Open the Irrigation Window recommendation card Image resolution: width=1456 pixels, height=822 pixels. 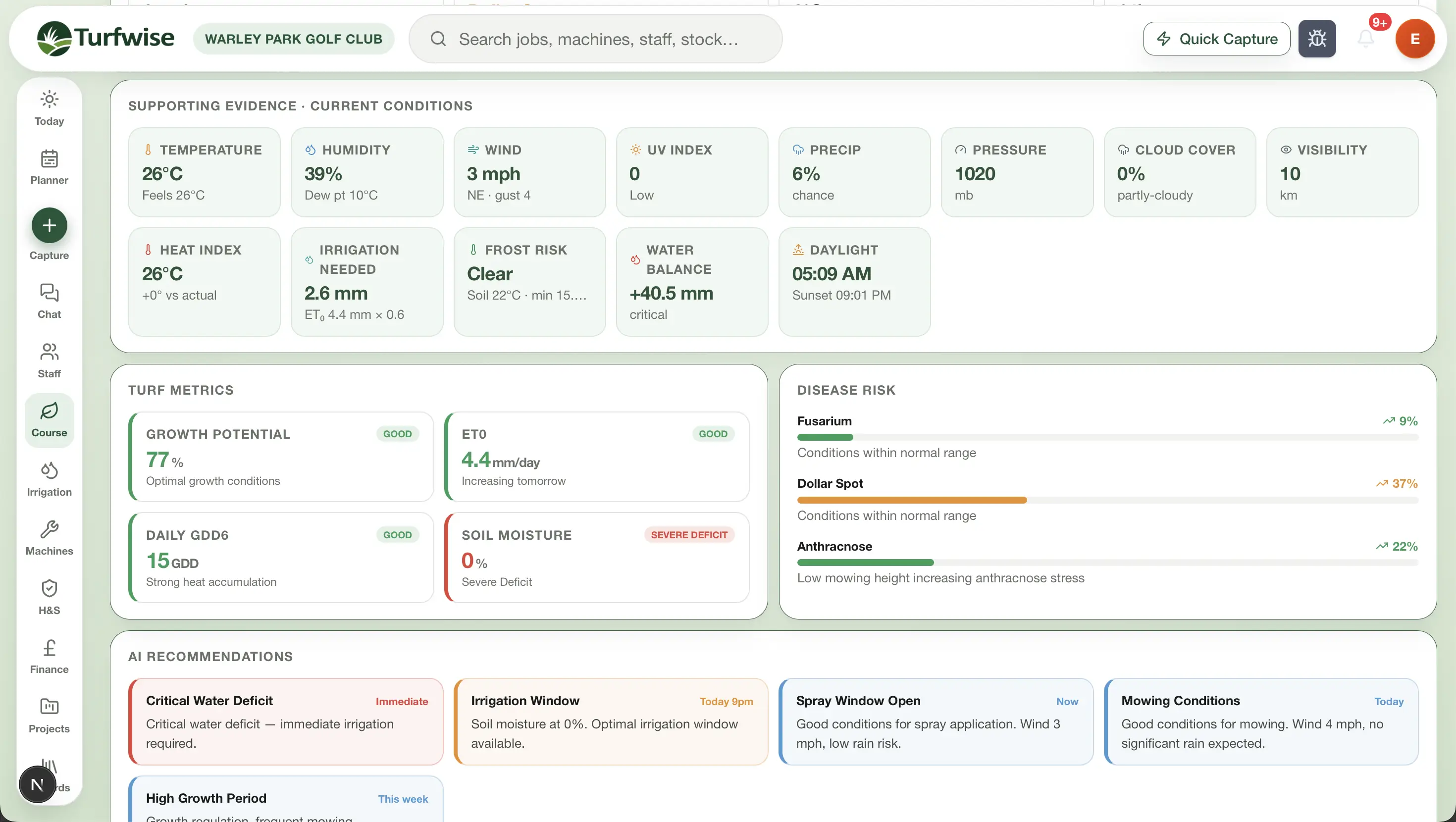tap(611, 721)
